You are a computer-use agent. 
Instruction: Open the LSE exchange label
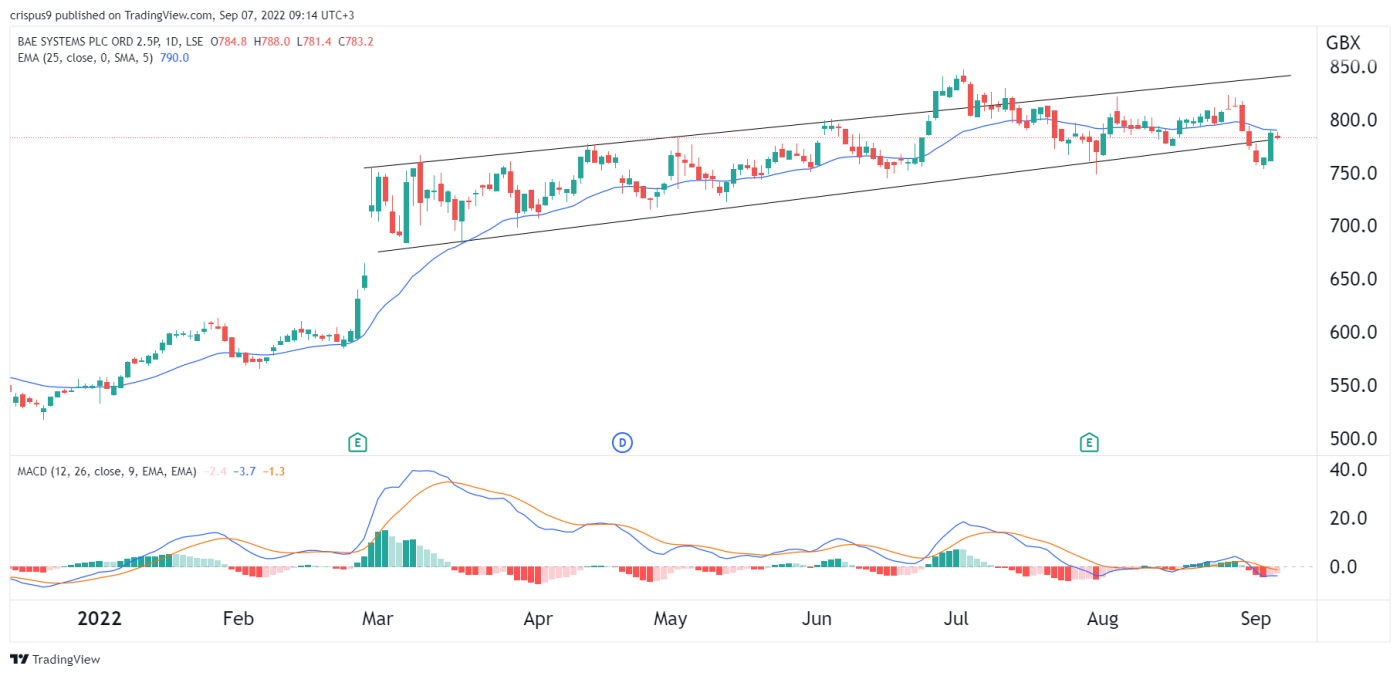pos(193,42)
